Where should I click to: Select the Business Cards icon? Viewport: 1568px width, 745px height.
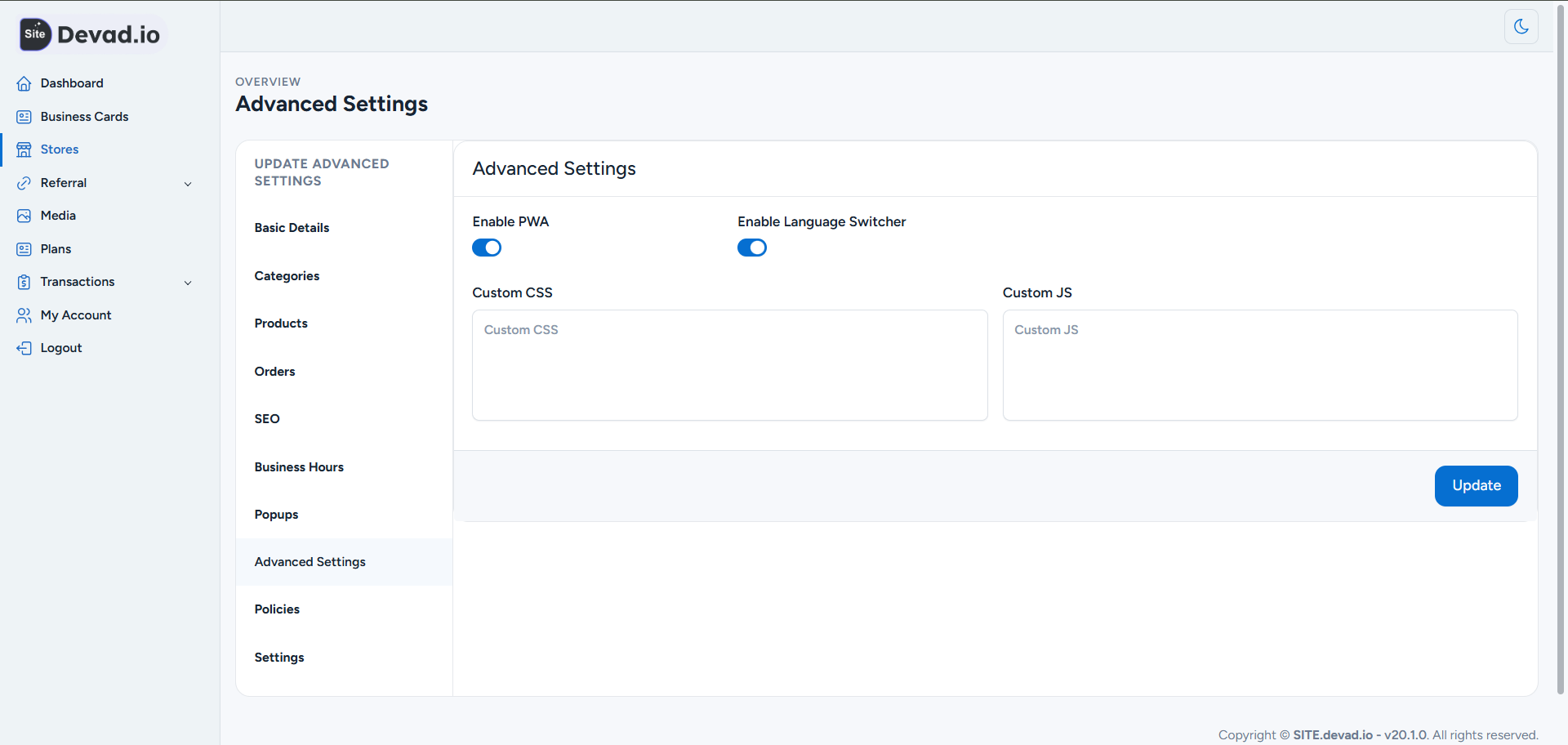[24, 116]
